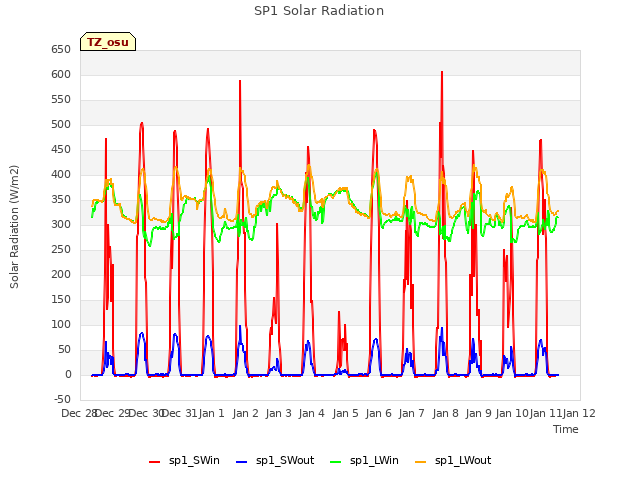Click the 500 y-axis tick label

61,124
